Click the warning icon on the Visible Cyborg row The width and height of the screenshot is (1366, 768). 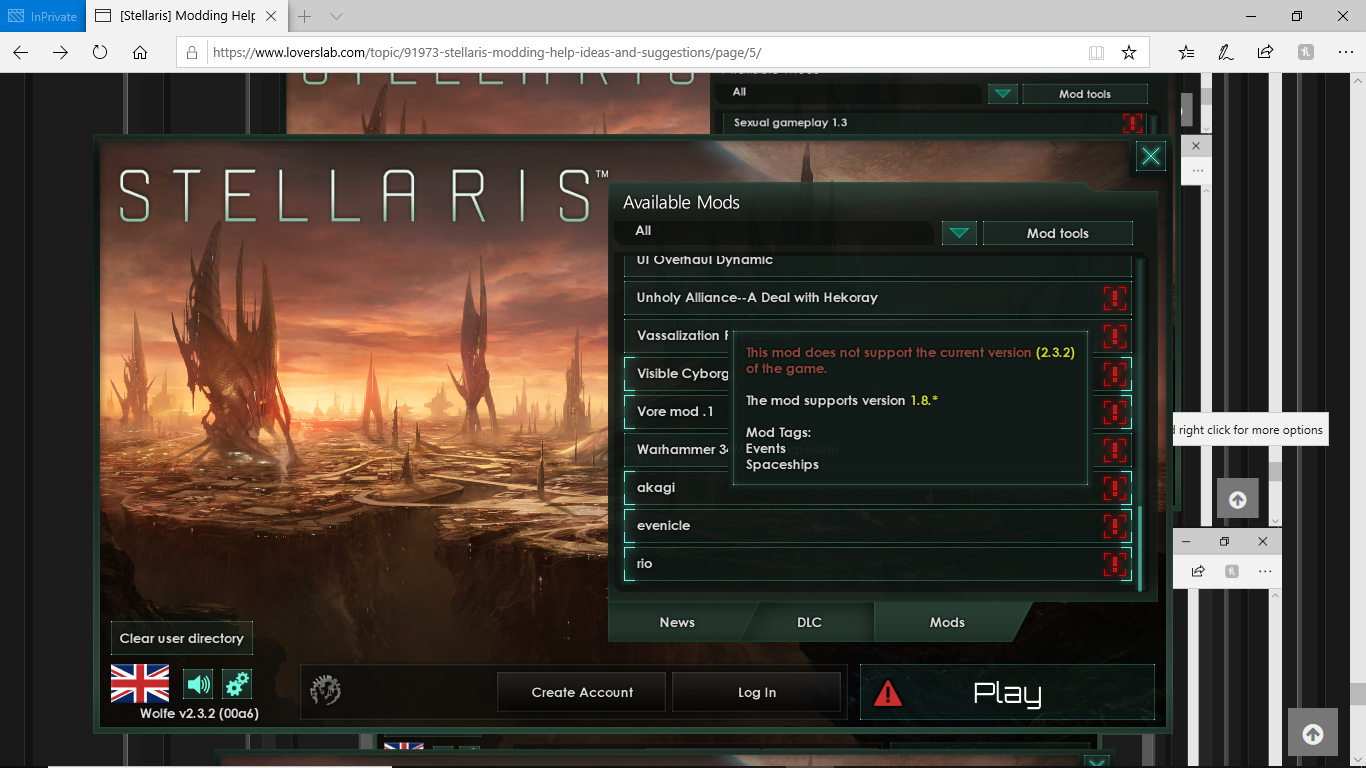point(1114,374)
